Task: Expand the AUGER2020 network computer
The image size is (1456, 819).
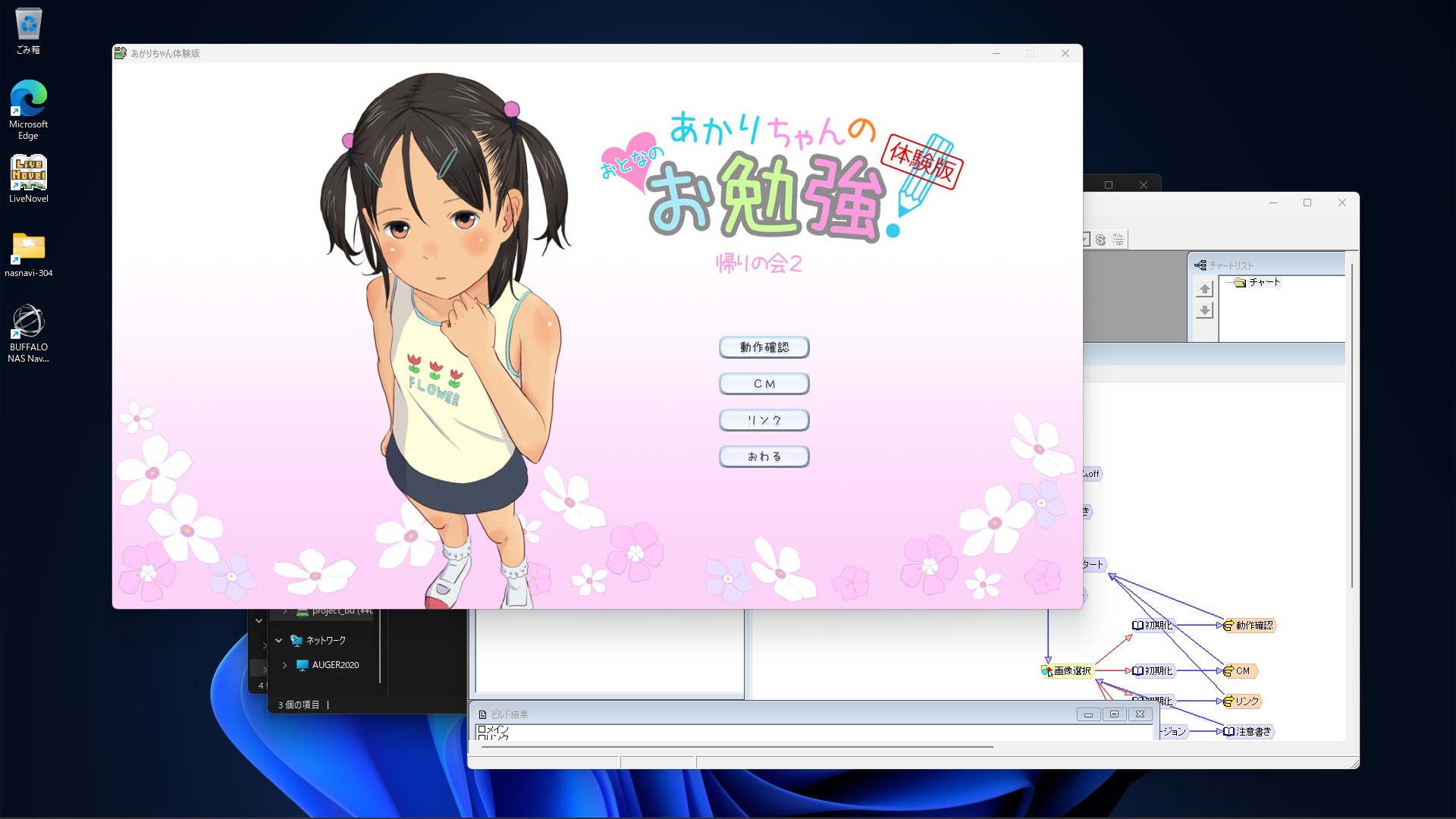Action: pos(284,665)
